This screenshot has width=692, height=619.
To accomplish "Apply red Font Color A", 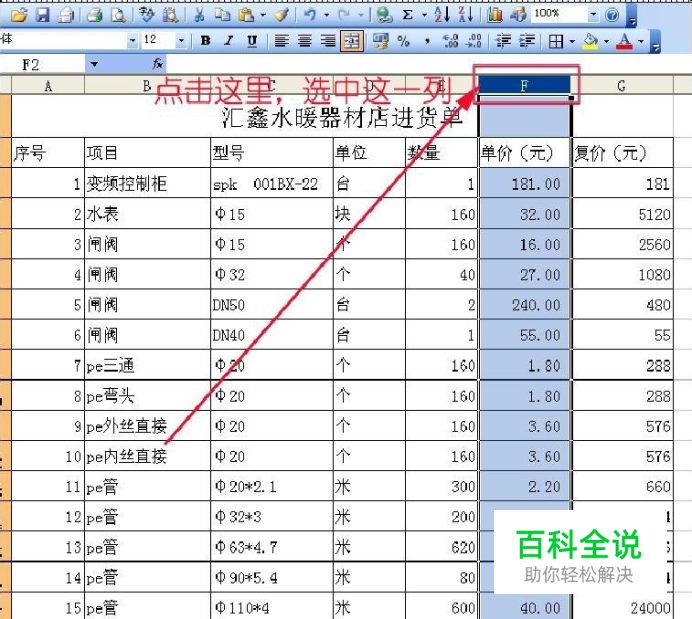I will [x=624, y=41].
